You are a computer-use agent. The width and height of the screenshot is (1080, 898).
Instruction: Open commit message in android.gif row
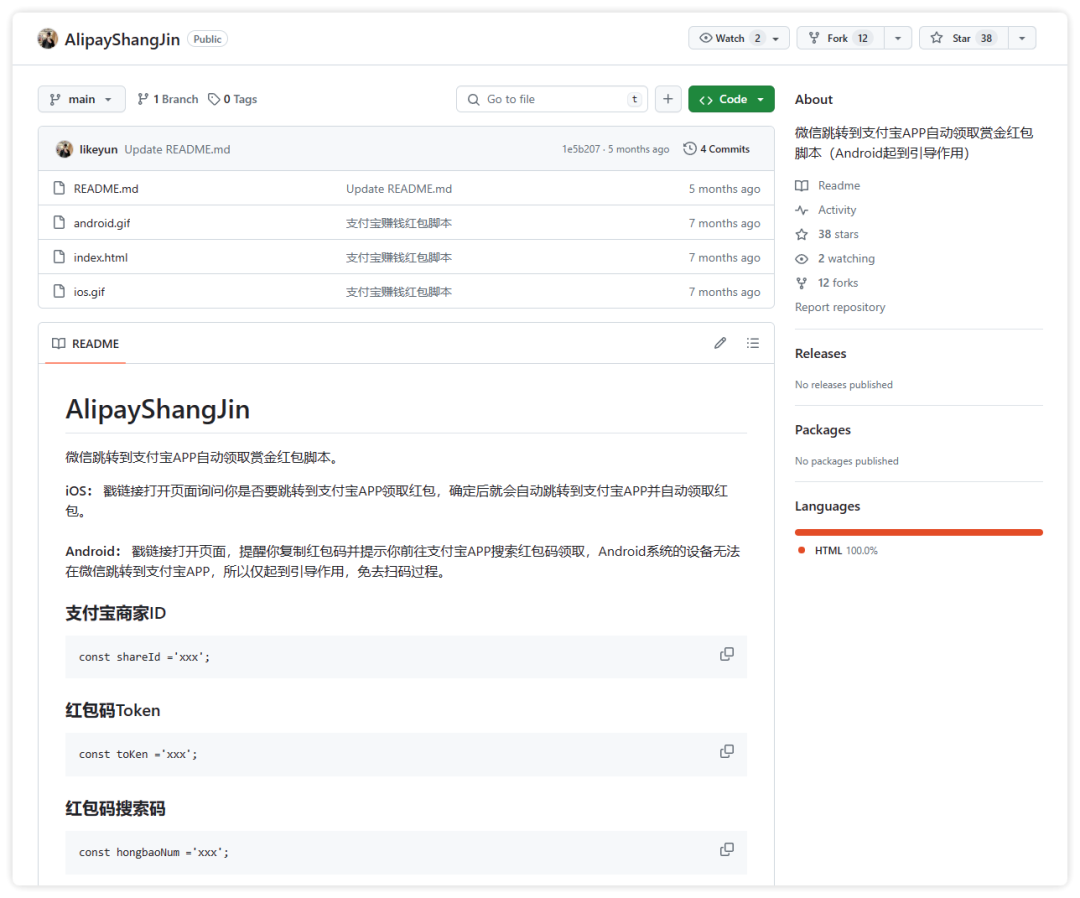(399, 223)
